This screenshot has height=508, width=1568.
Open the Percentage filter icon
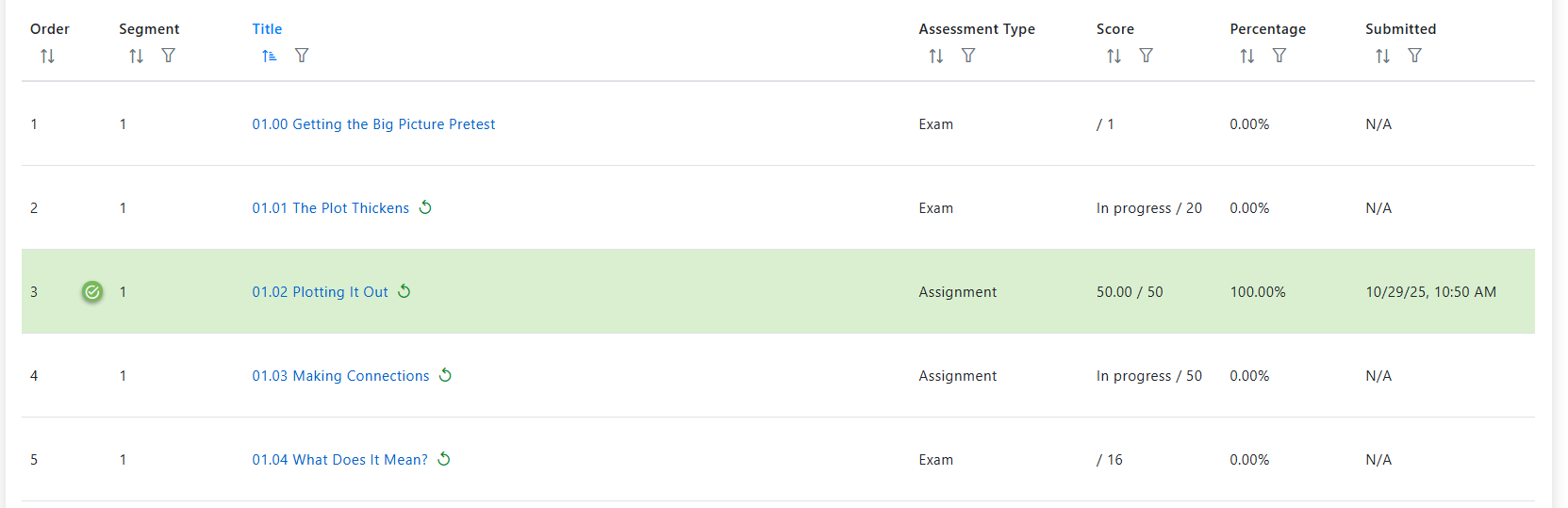point(1279,56)
